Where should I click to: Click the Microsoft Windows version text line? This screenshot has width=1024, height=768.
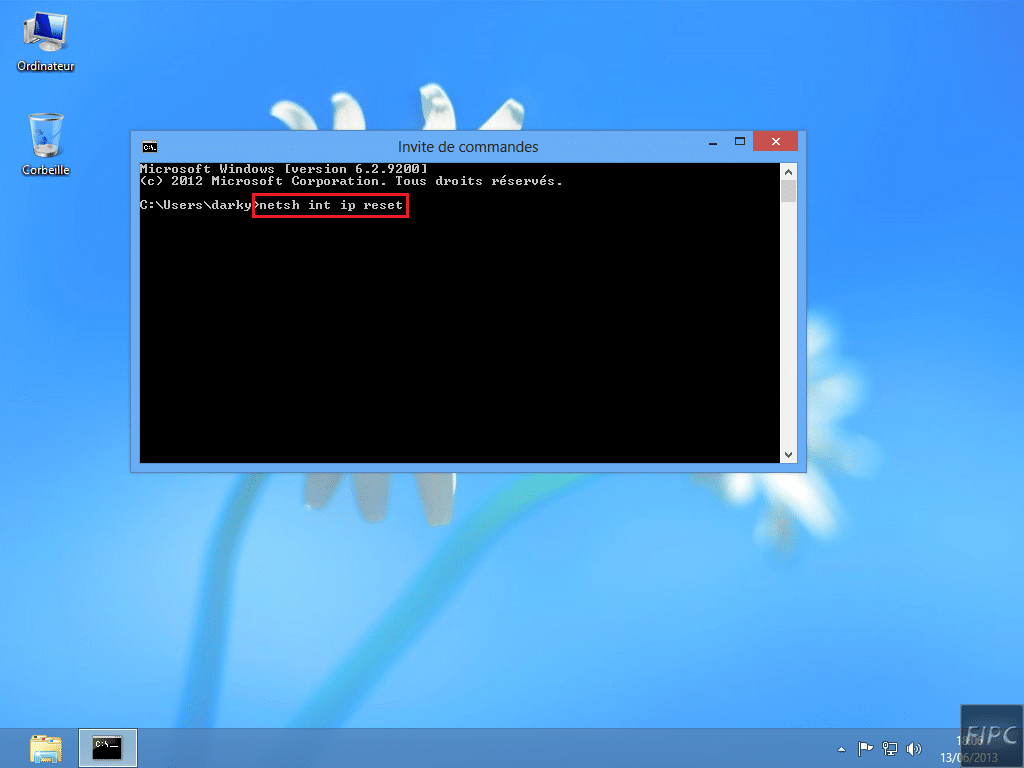[283, 168]
